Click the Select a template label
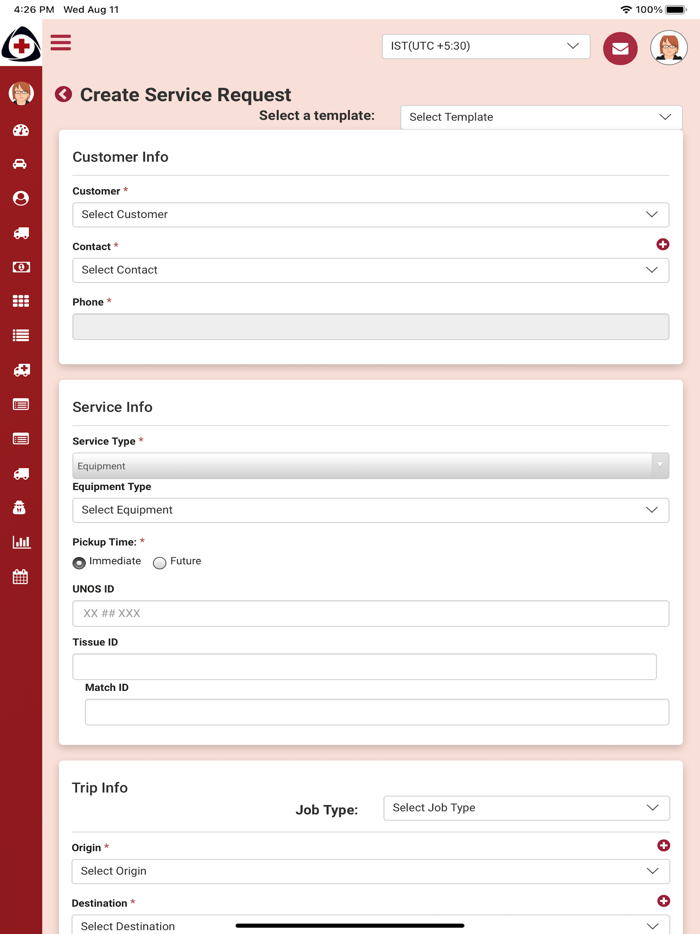700x934 pixels. point(317,116)
